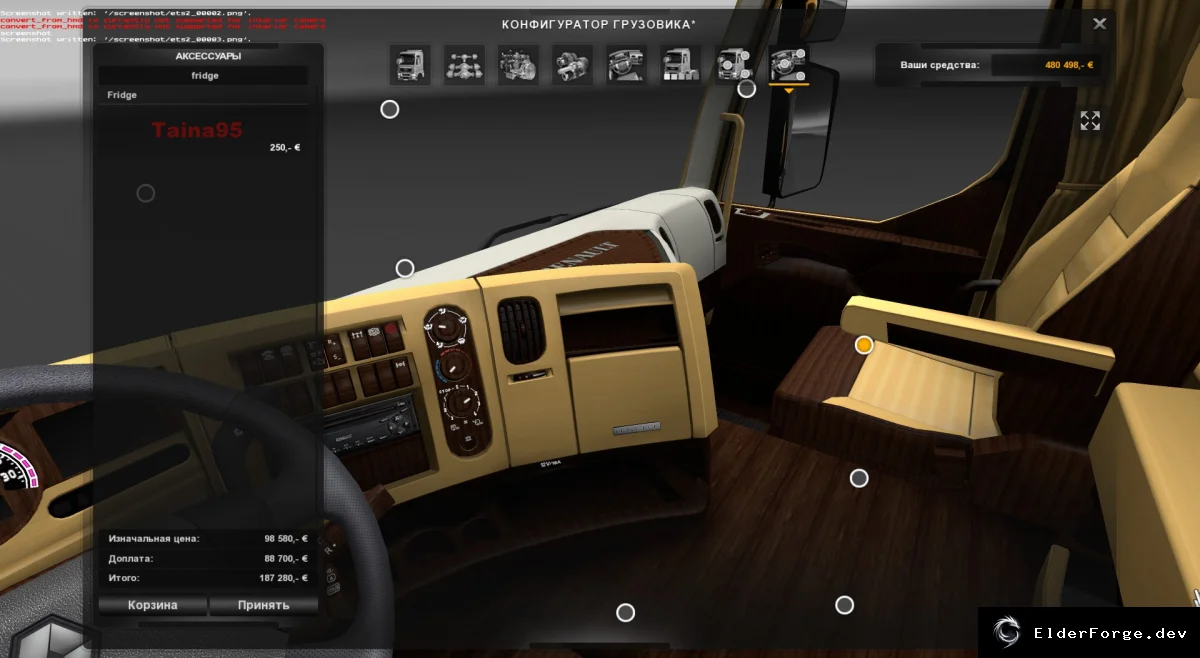Select the slot marker on white dashboard top
1200x658 pixels.
tap(405, 268)
